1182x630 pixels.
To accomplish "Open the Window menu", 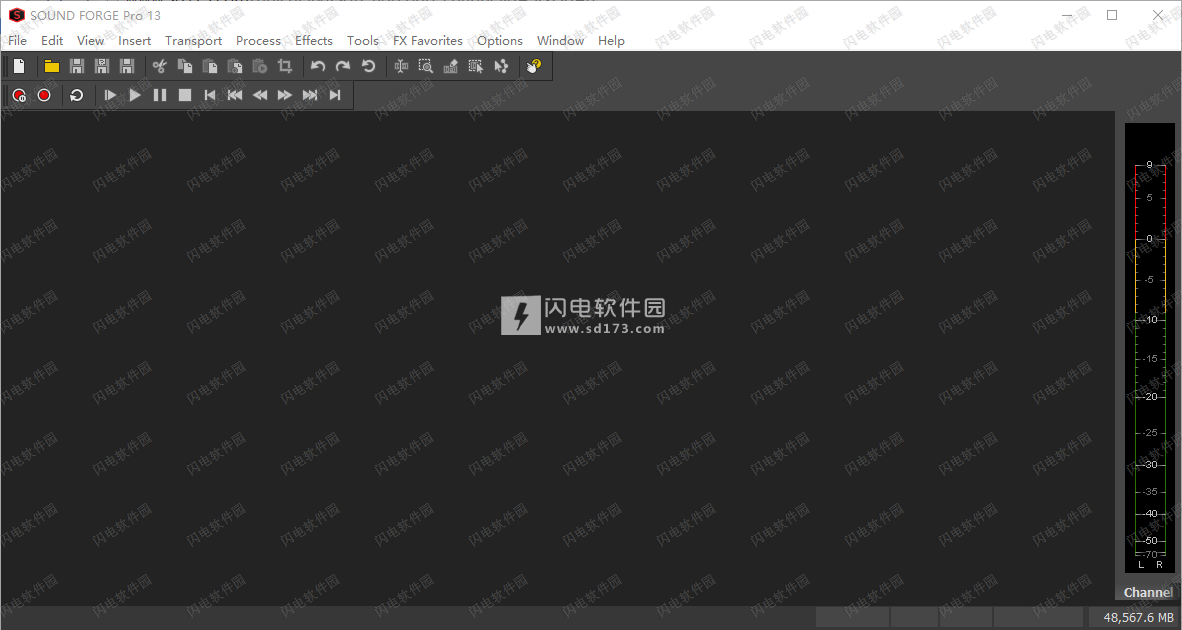I will pyautogui.click(x=560, y=41).
